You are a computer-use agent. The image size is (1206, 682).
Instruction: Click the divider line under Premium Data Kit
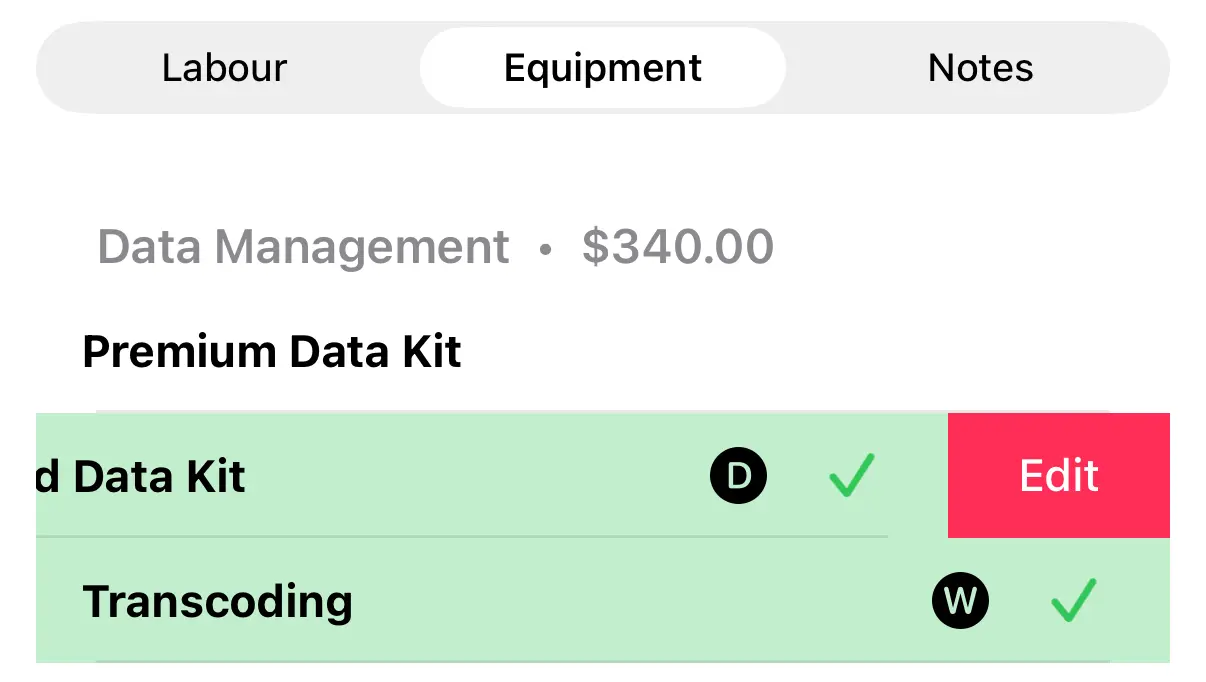coord(600,411)
